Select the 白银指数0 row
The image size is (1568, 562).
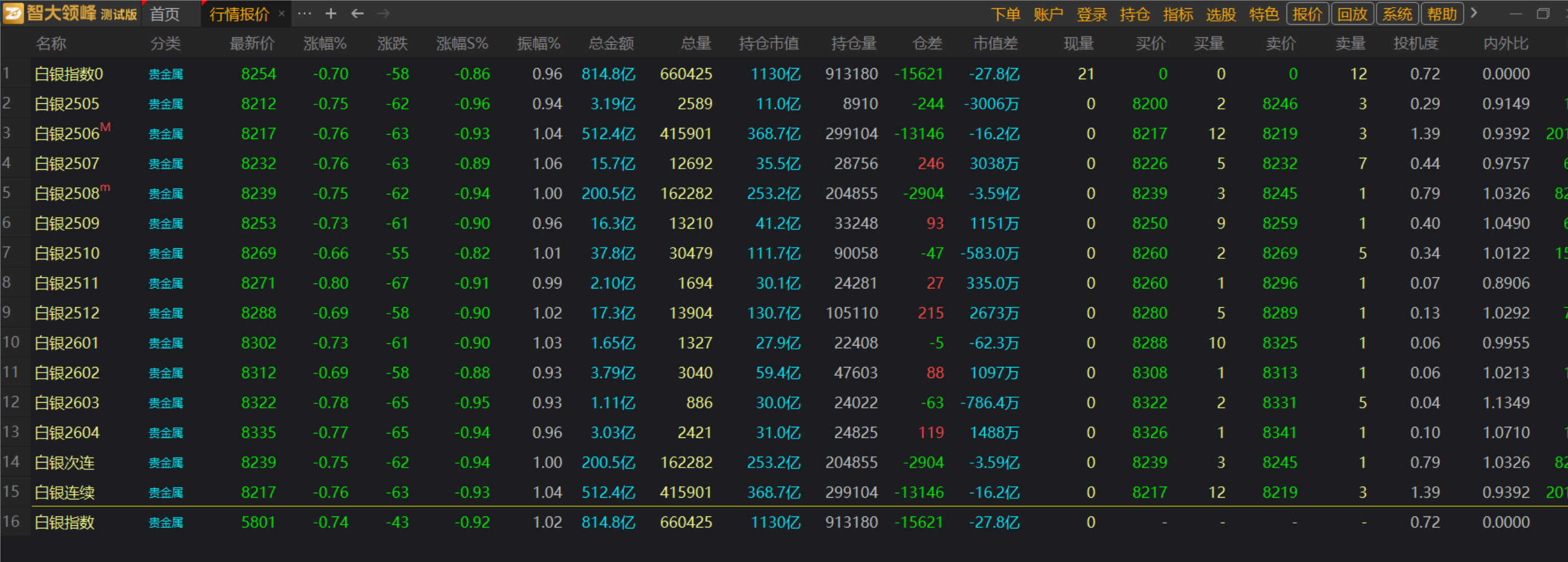(x=784, y=74)
